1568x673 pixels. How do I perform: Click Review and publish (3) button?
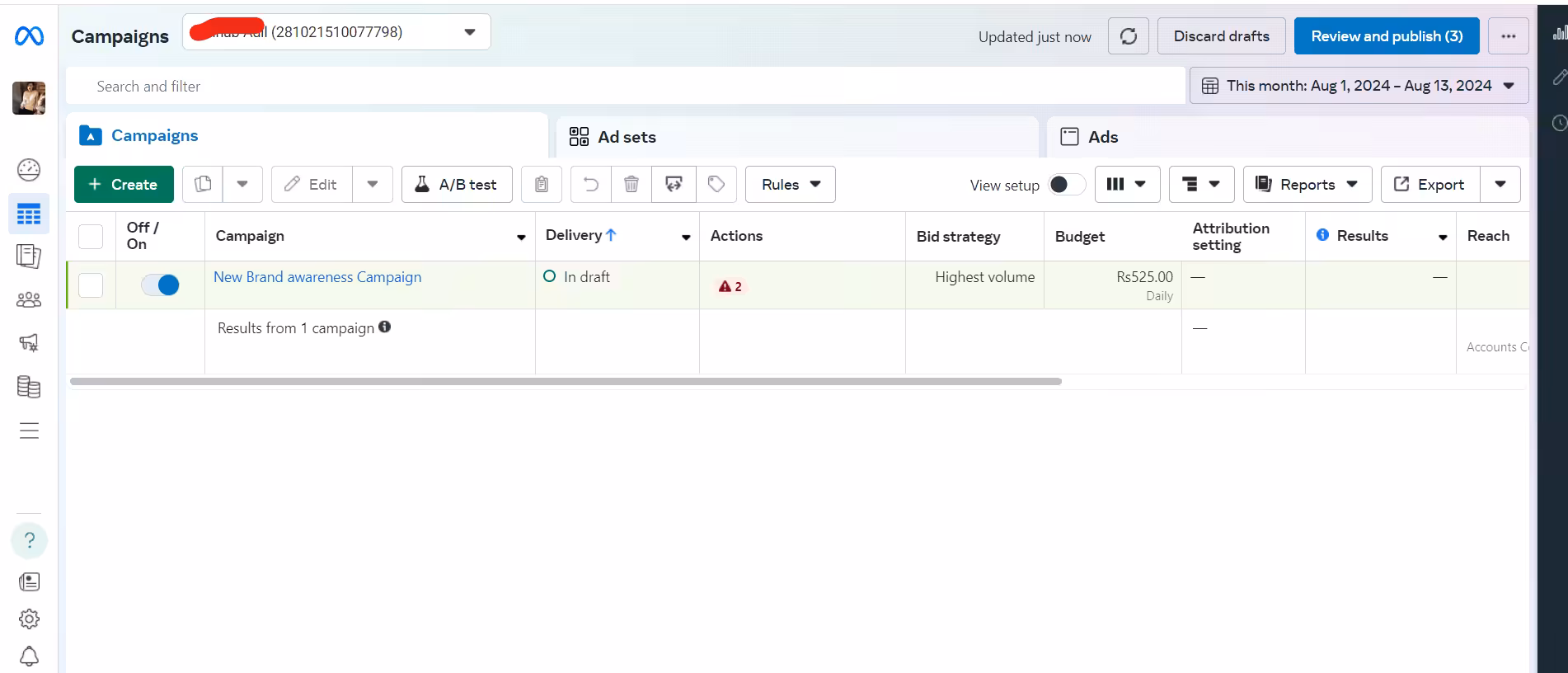(1387, 36)
